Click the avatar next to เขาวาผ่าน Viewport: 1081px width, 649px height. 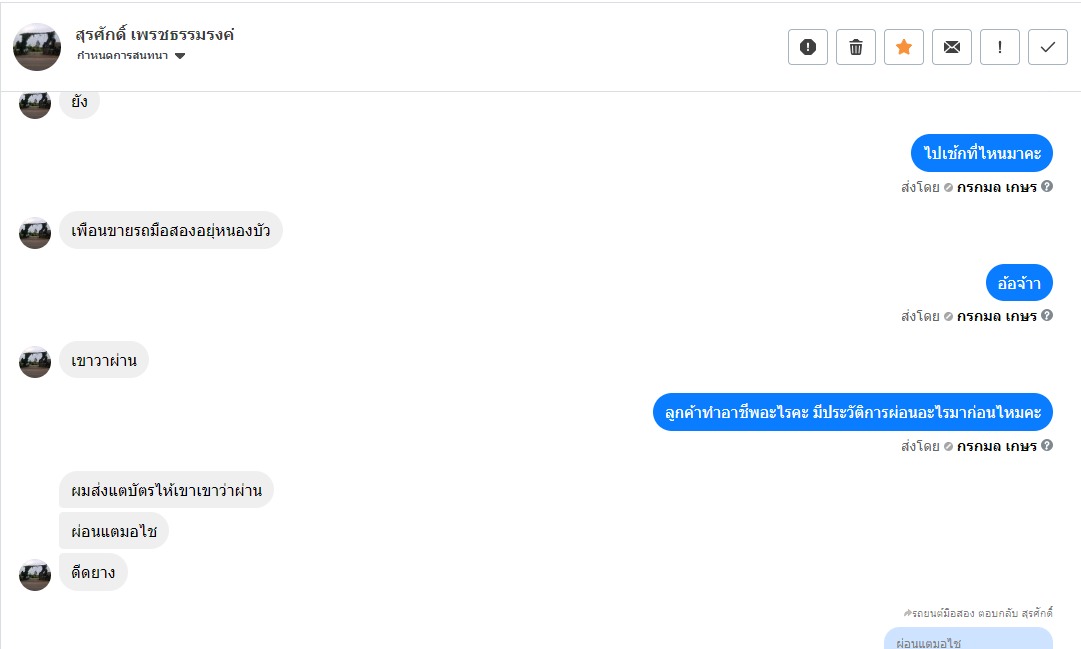(x=35, y=361)
